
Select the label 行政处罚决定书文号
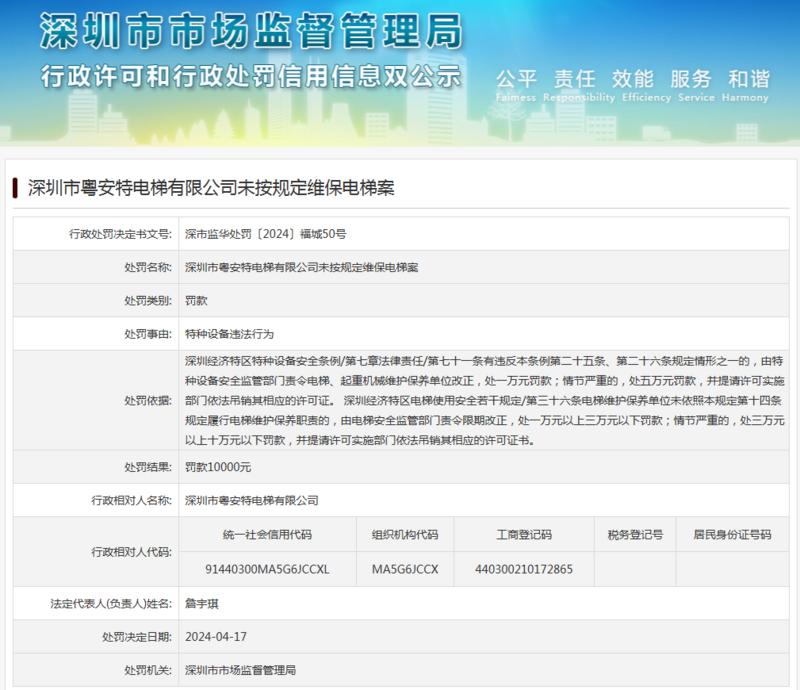[120, 234]
